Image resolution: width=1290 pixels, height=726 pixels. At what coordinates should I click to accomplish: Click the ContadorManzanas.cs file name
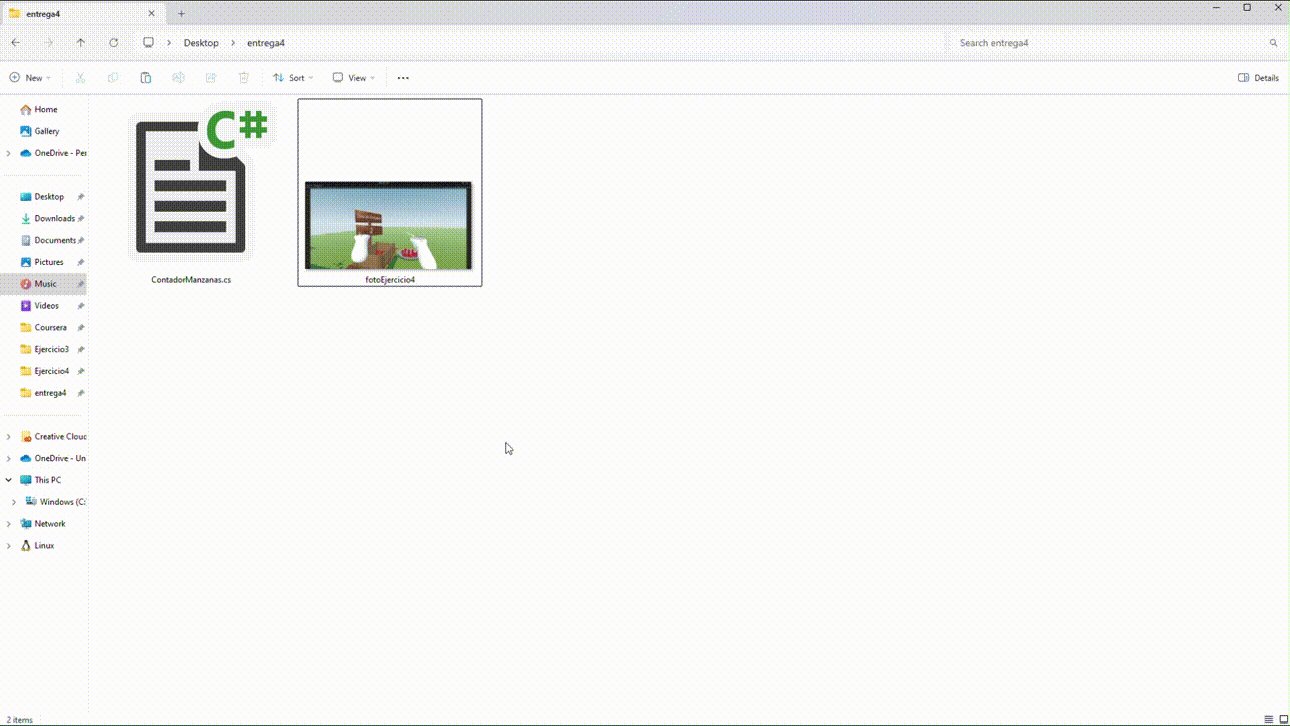pyautogui.click(x=191, y=280)
